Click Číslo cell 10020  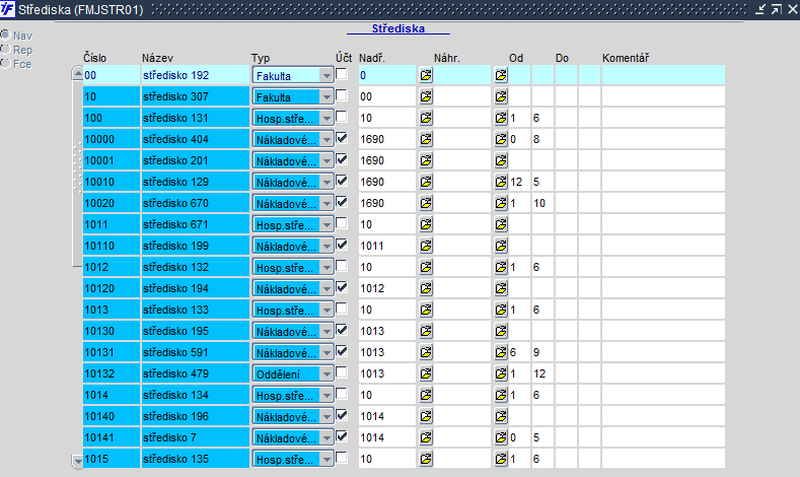point(111,204)
